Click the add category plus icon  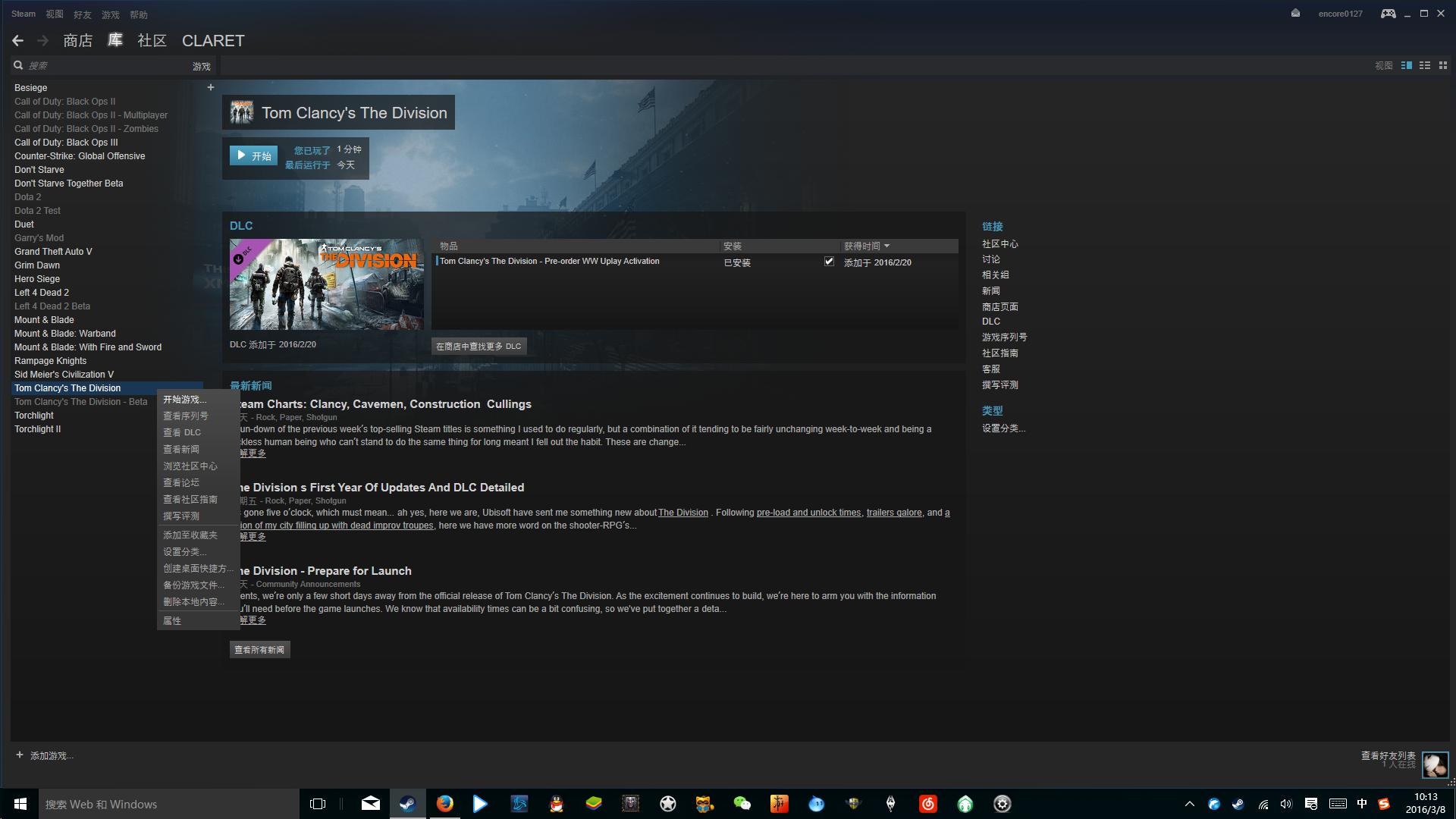pyautogui.click(x=211, y=87)
